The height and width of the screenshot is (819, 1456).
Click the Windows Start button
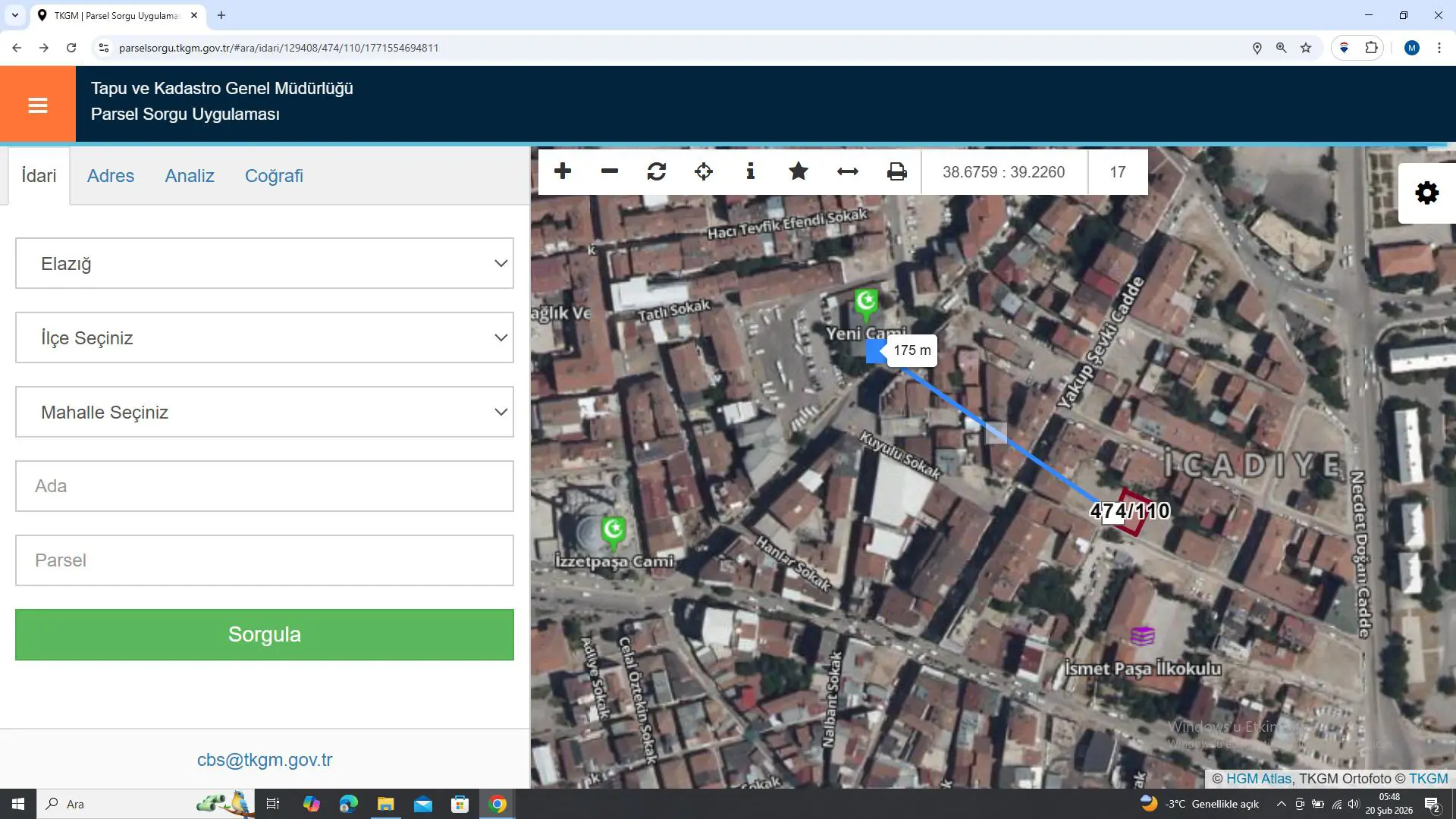pos(18,804)
